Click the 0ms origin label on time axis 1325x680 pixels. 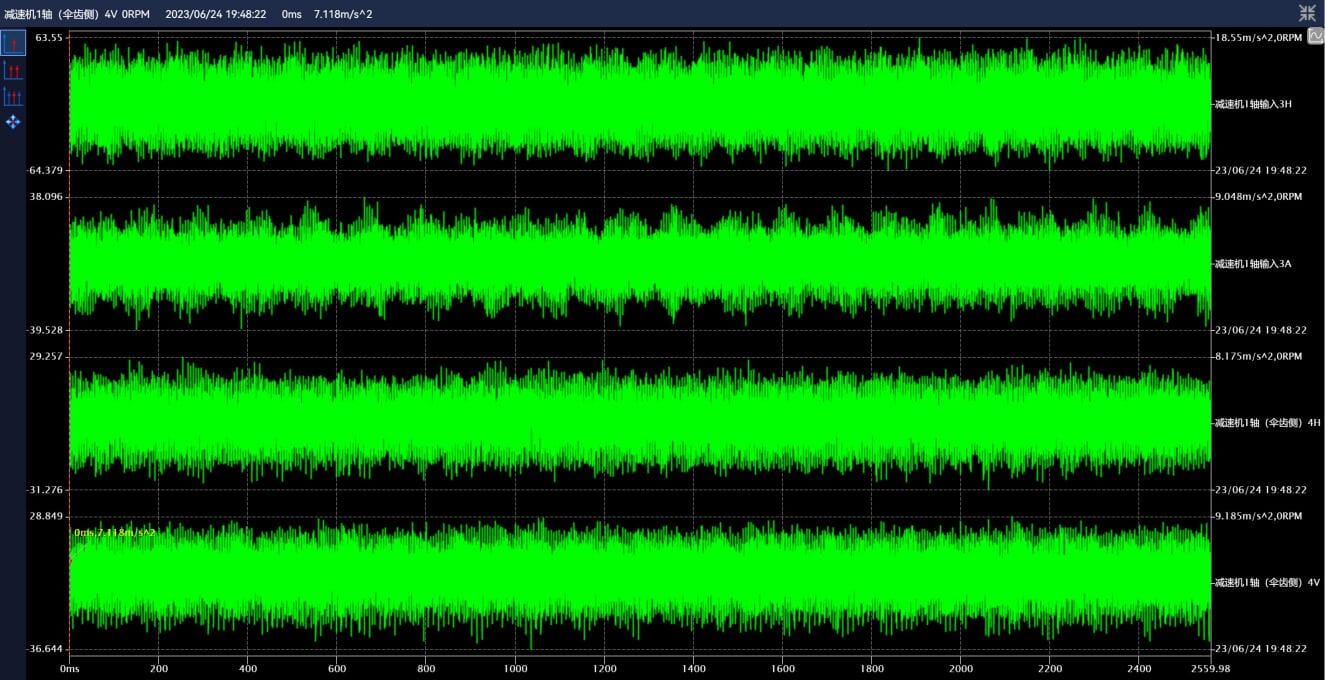pos(69,668)
